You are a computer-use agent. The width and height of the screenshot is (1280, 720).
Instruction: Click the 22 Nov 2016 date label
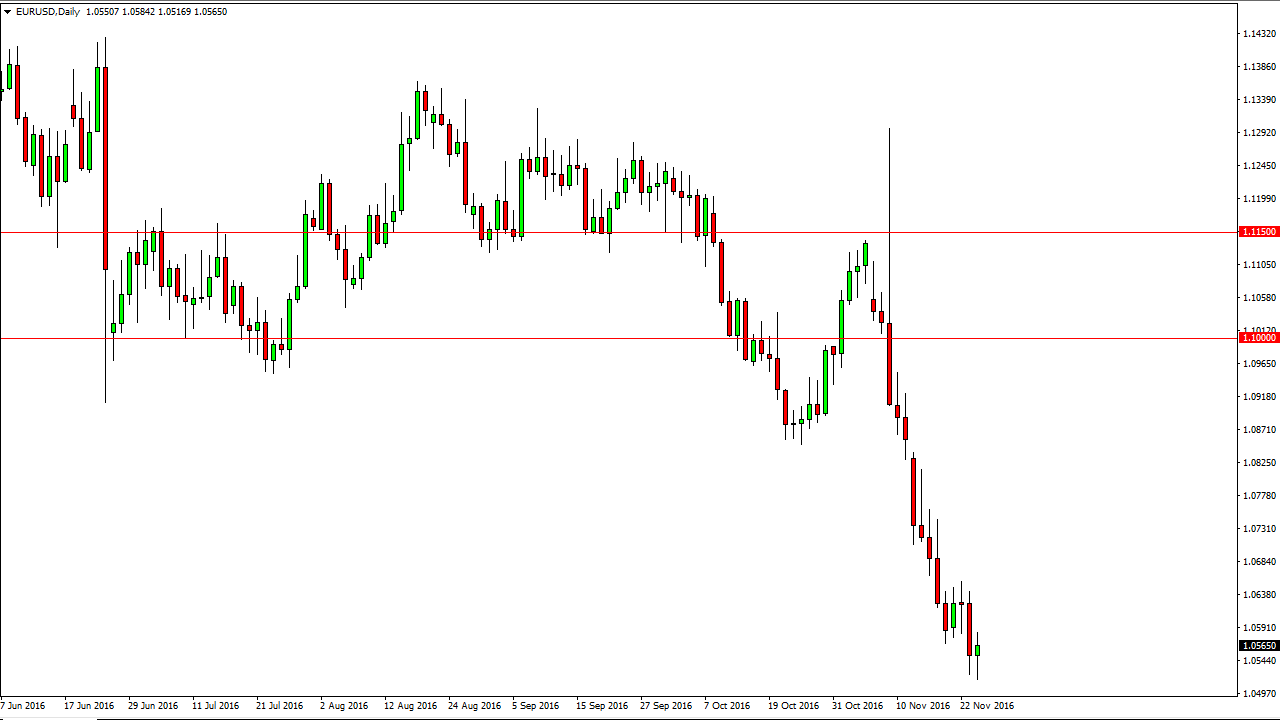click(x=987, y=706)
